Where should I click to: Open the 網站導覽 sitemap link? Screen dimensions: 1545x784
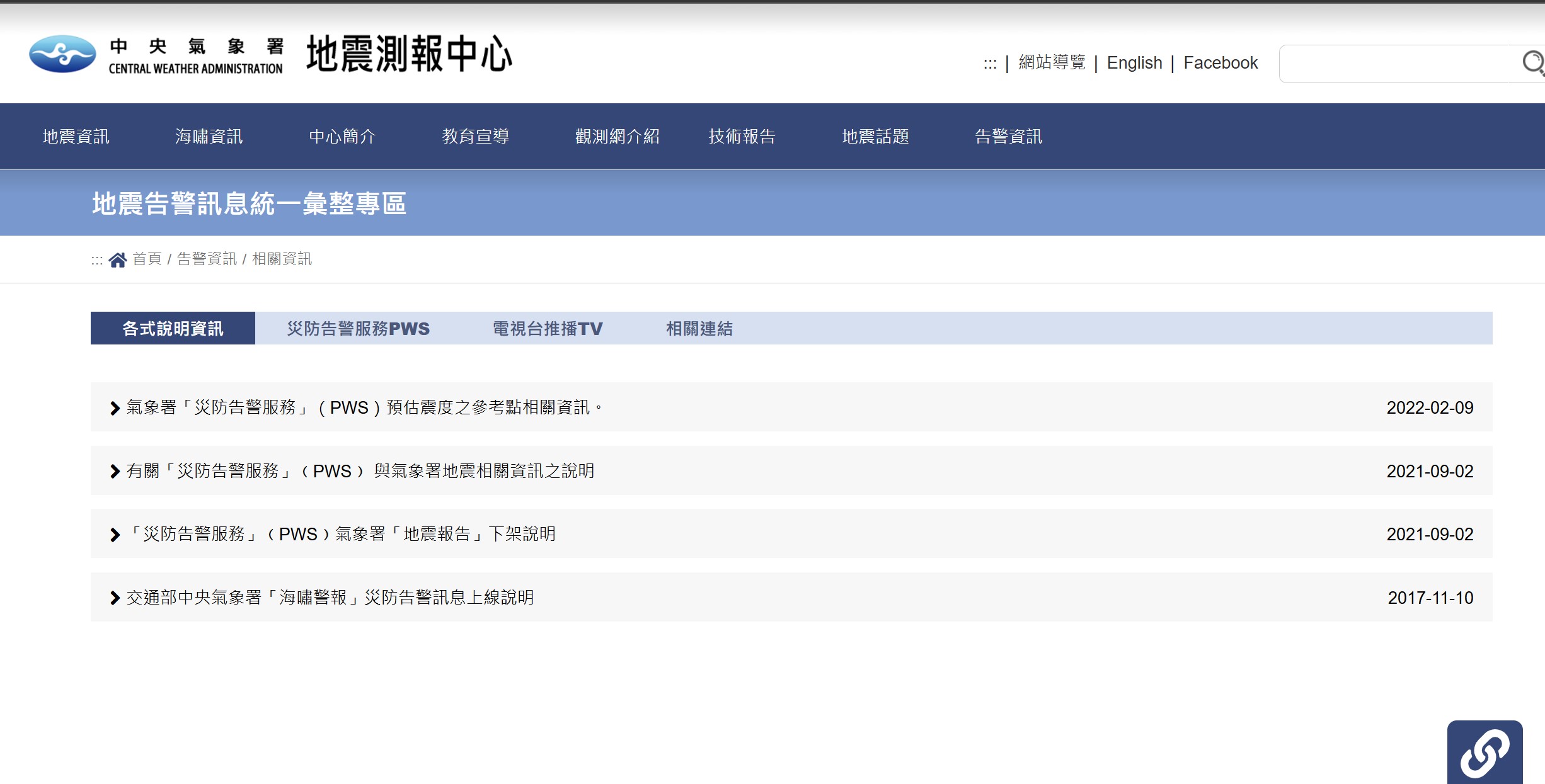point(1052,63)
